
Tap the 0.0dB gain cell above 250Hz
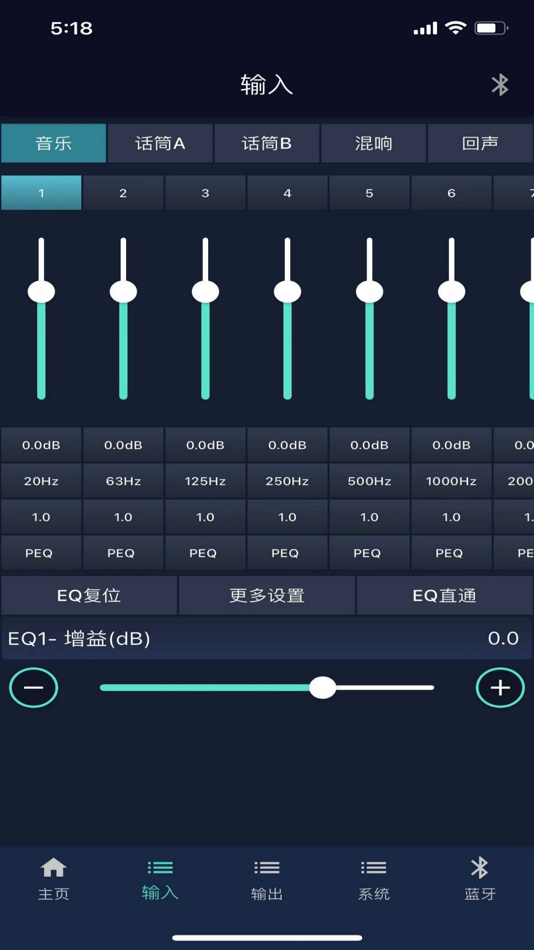point(287,445)
